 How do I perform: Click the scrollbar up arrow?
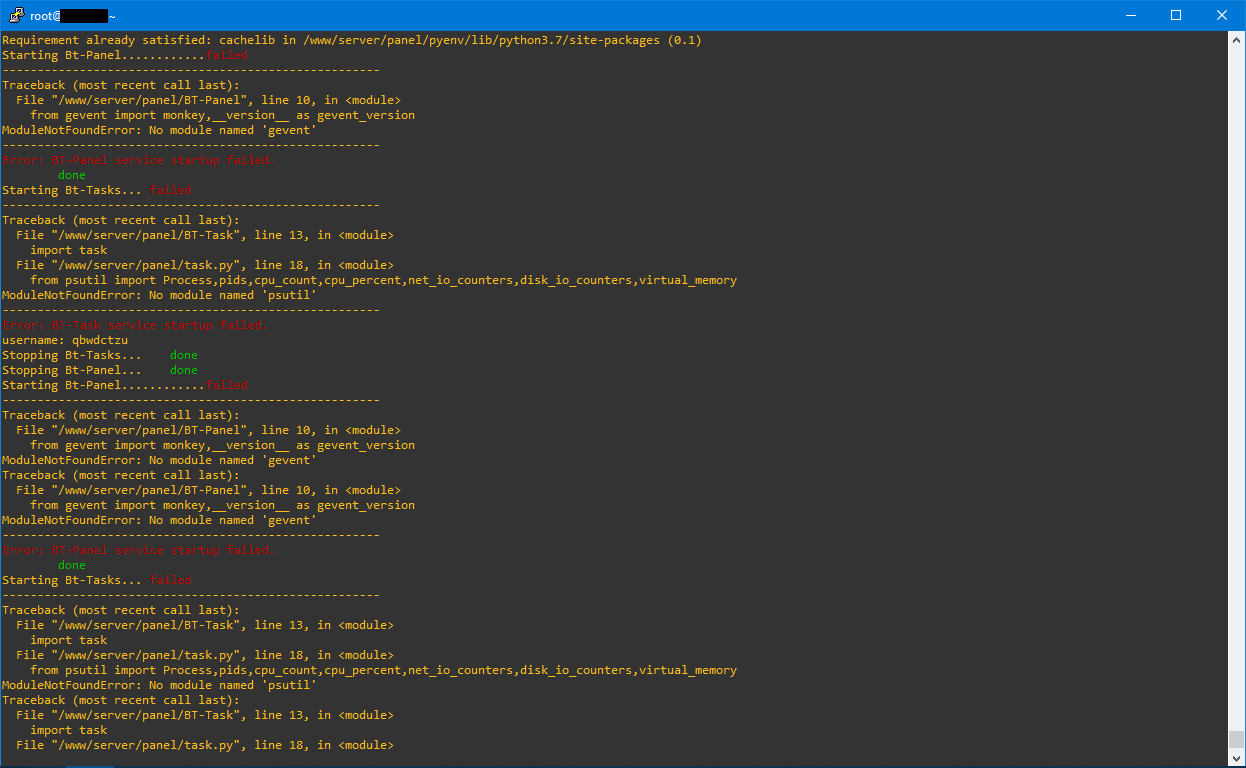click(x=1236, y=39)
